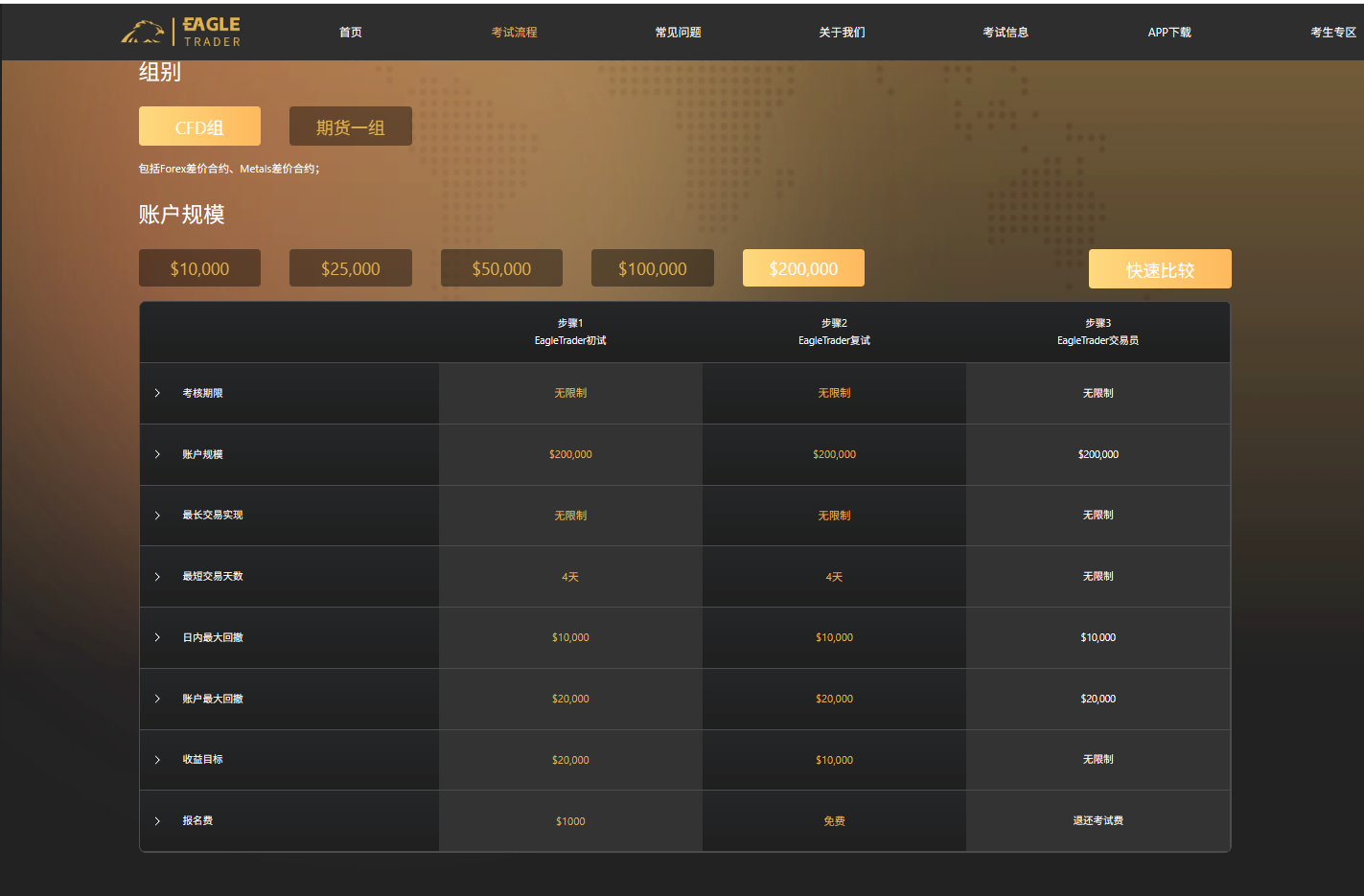Click the Eagle Trader logo

tap(181, 32)
